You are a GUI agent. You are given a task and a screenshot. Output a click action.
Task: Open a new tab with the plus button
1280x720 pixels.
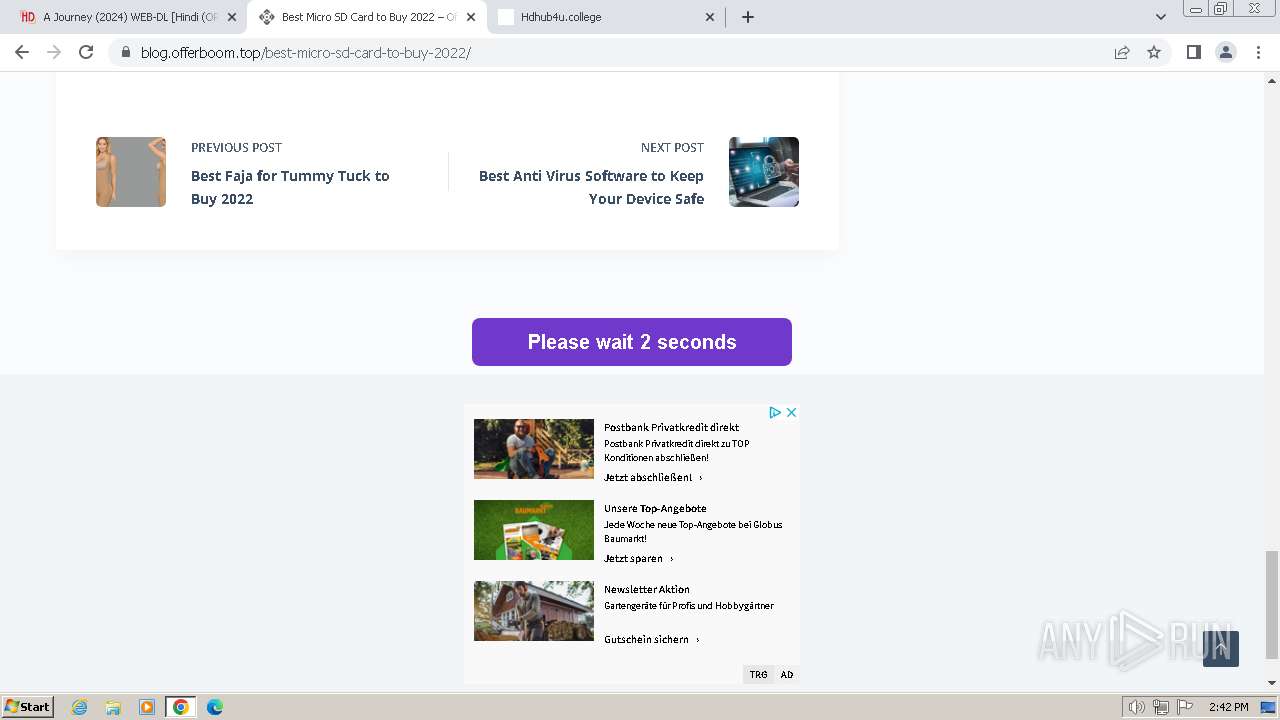748,17
